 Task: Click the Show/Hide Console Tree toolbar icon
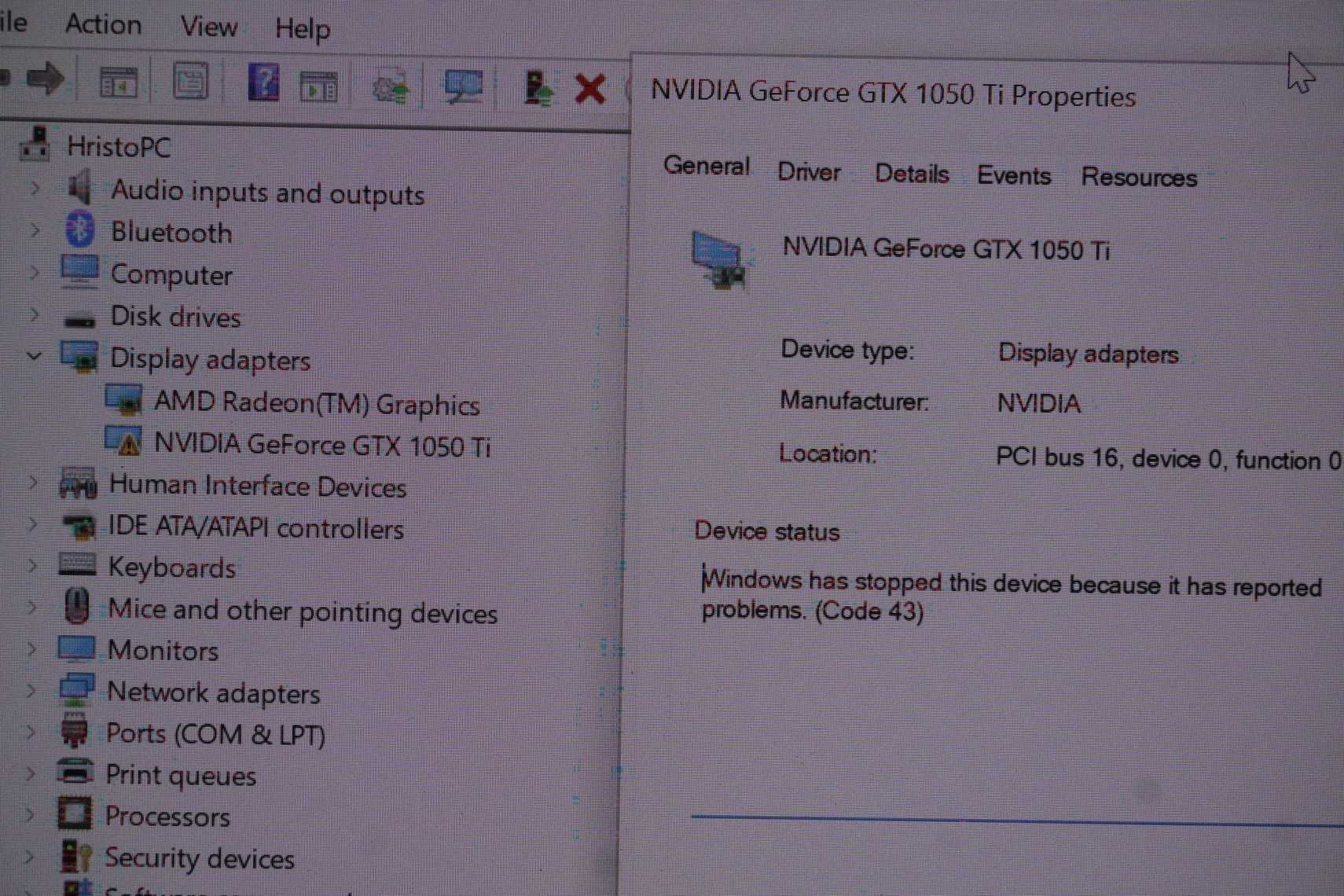click(x=119, y=82)
